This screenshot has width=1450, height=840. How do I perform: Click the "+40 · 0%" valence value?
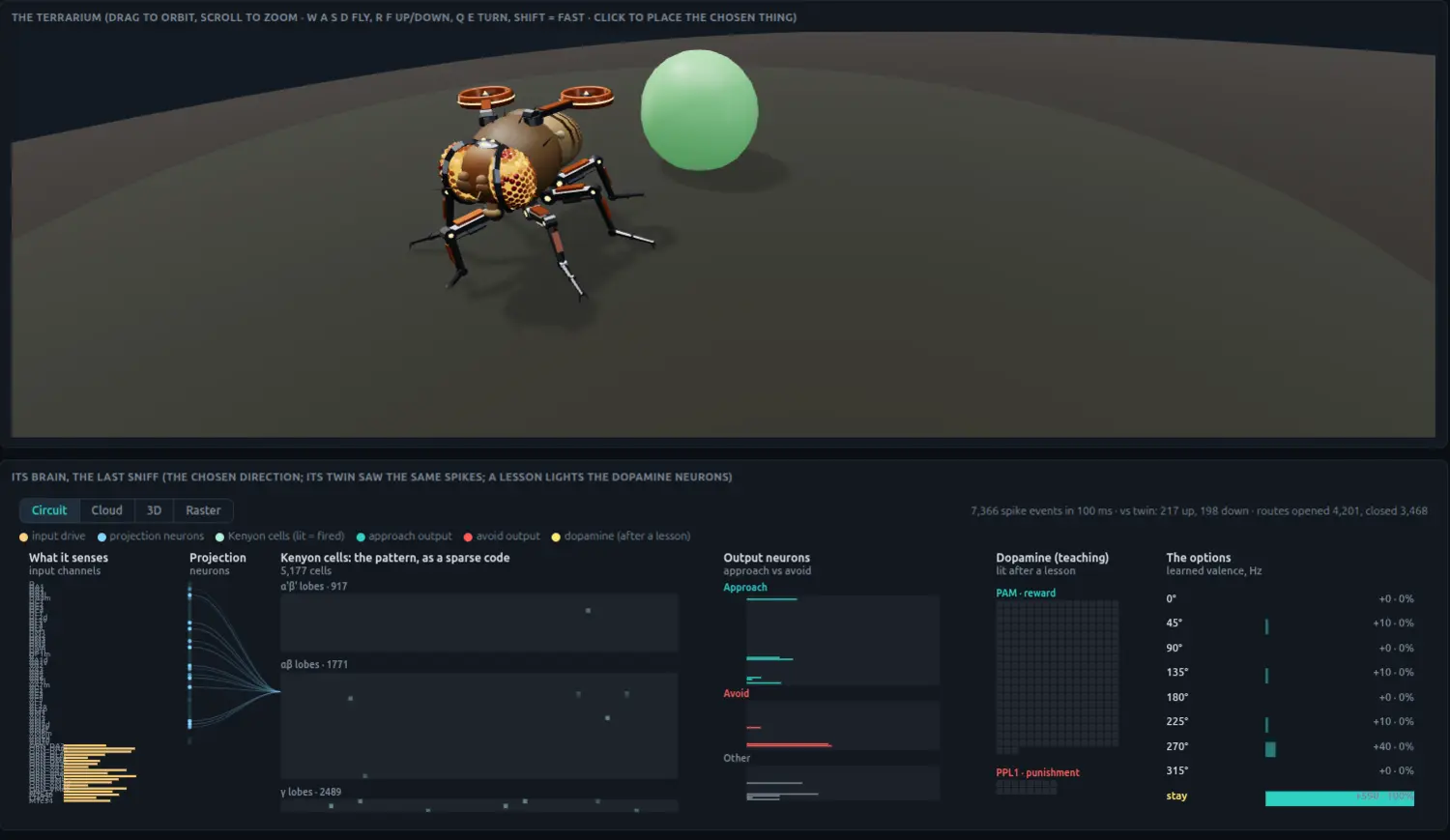[1393, 747]
